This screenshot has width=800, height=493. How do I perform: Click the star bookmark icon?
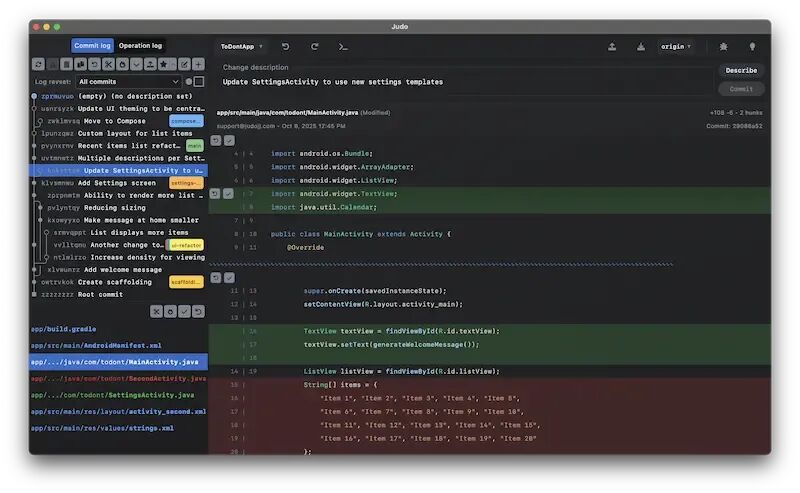[164, 64]
